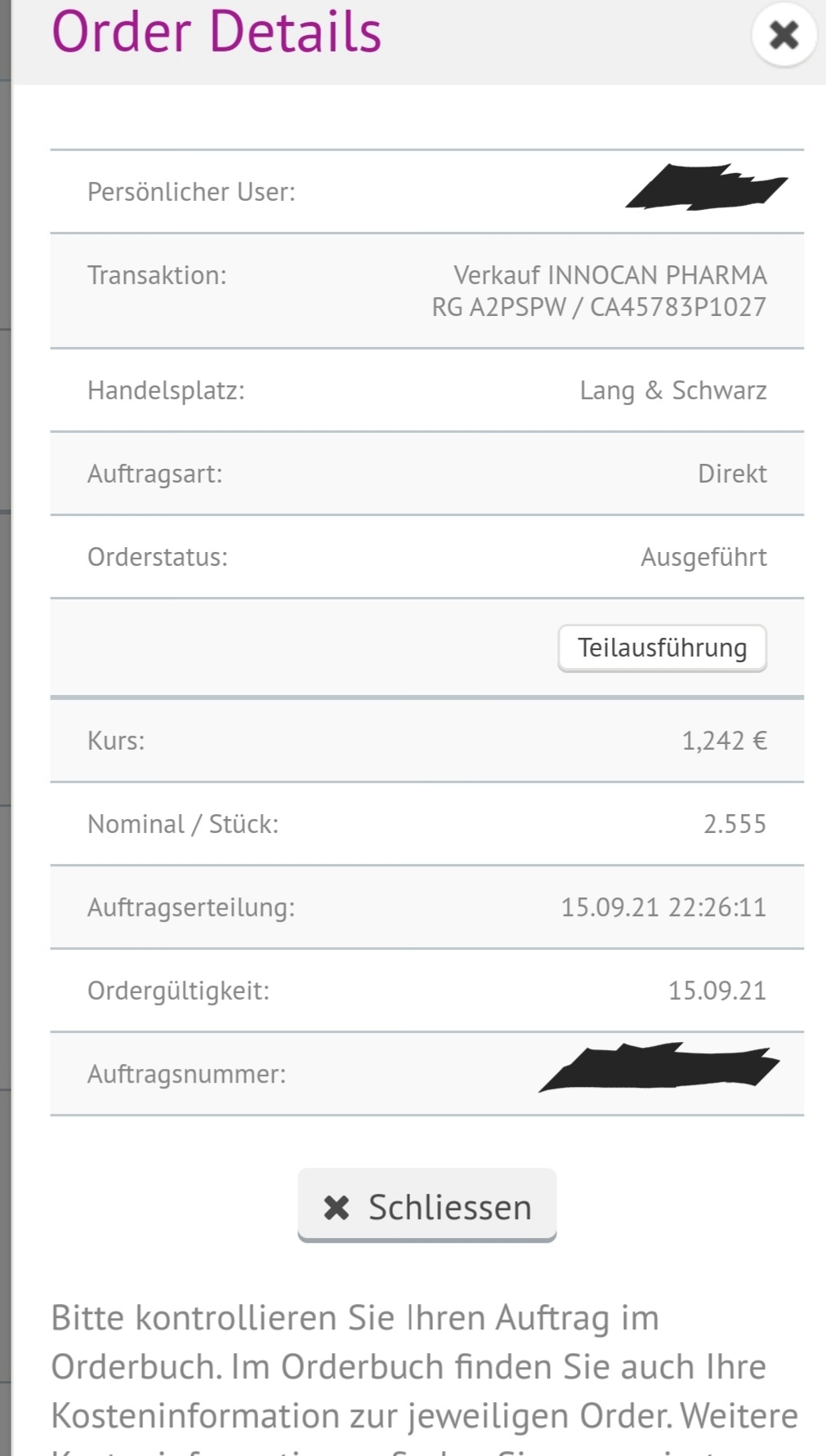Click the Ordergültigkeit label
The image size is (826, 1456).
pyautogui.click(x=178, y=991)
